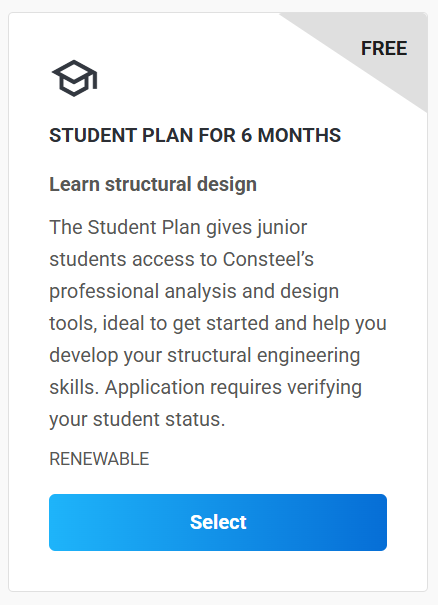Click 'Application requires verifying' sentence

pos(233,387)
